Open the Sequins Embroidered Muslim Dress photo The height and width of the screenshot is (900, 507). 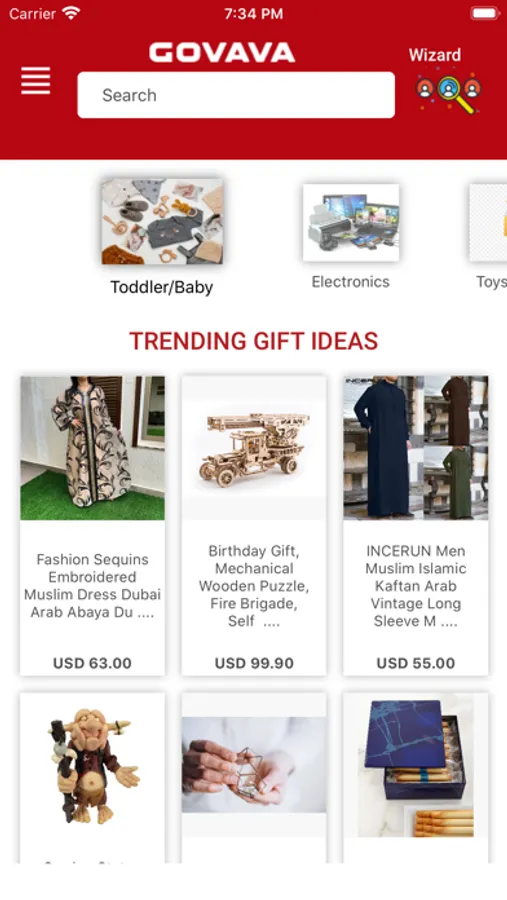(92, 448)
